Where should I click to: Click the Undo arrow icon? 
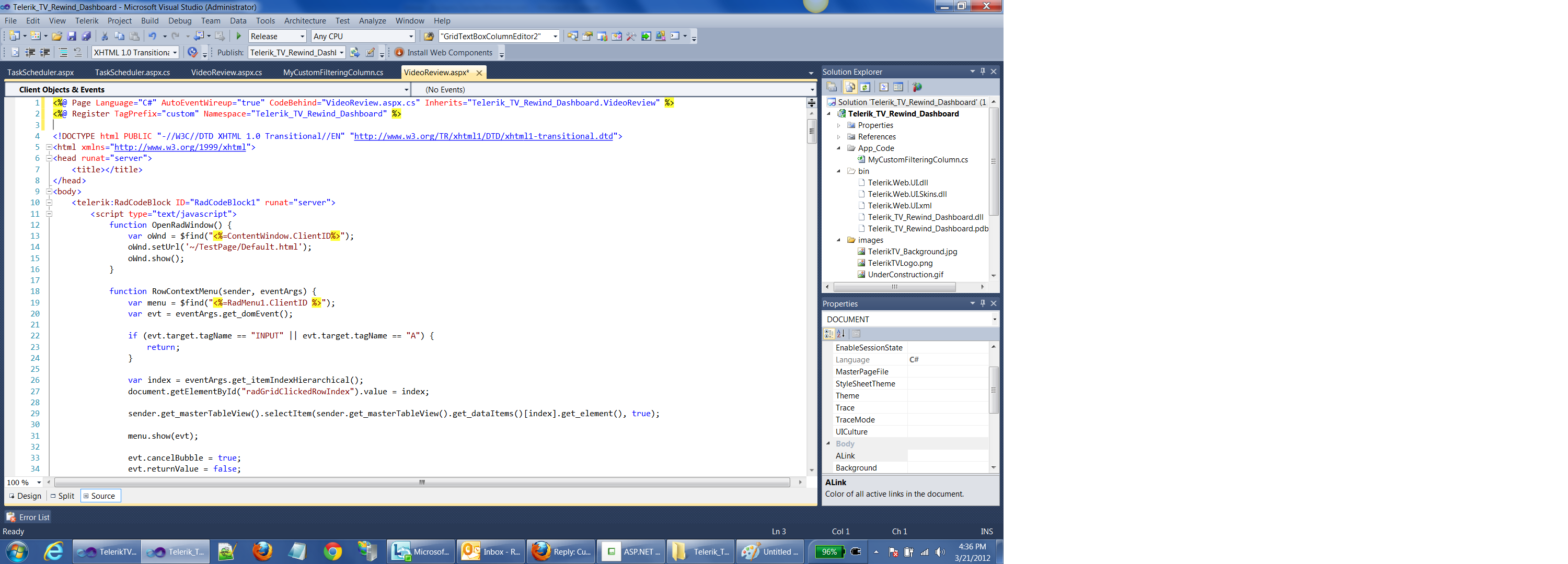152,37
